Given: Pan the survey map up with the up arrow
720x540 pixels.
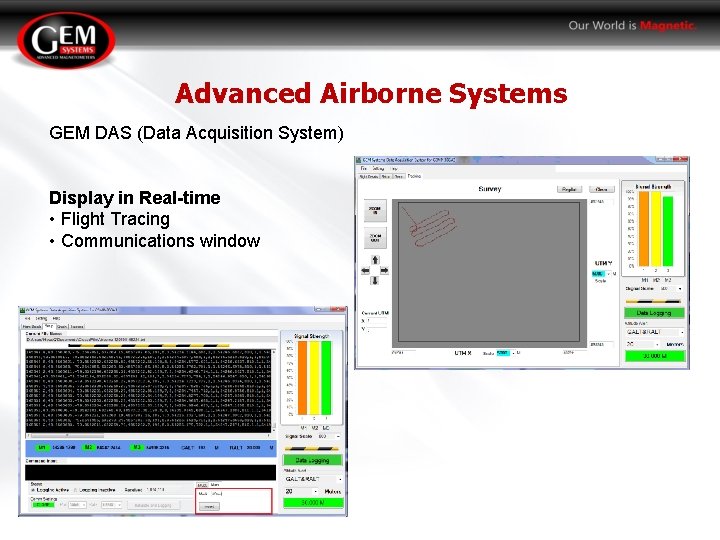Looking at the screenshot, I should point(375,260).
